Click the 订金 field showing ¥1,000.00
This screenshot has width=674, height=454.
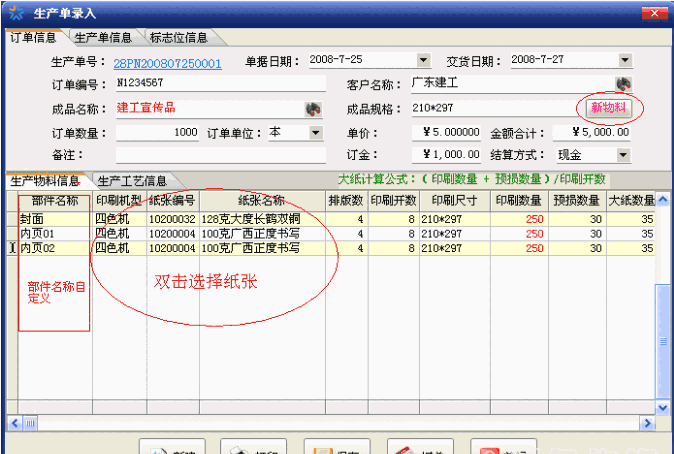446,155
